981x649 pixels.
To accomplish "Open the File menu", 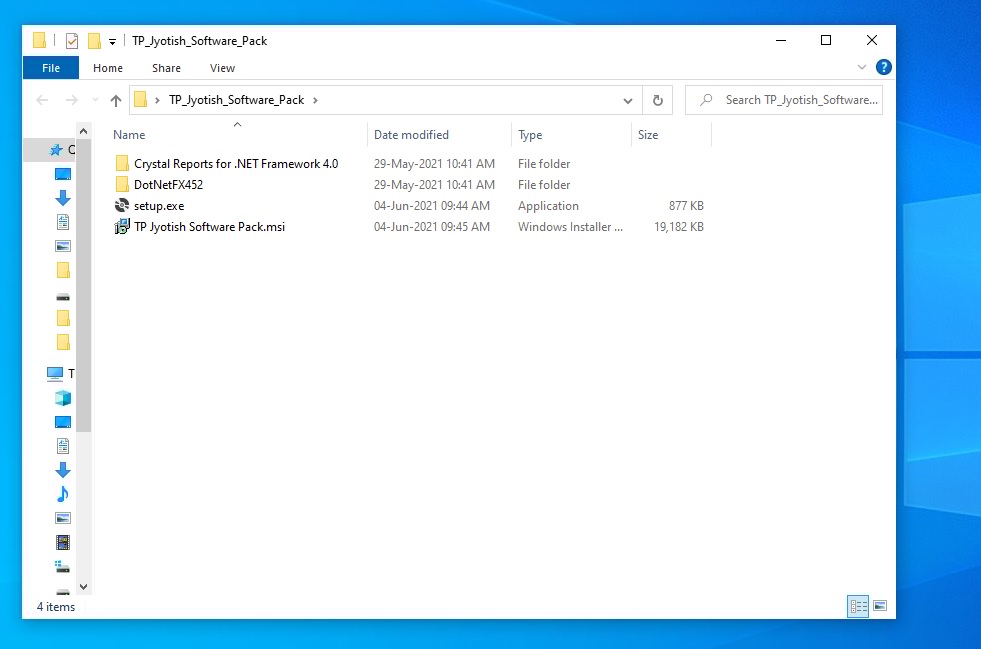I will pyautogui.click(x=51, y=68).
